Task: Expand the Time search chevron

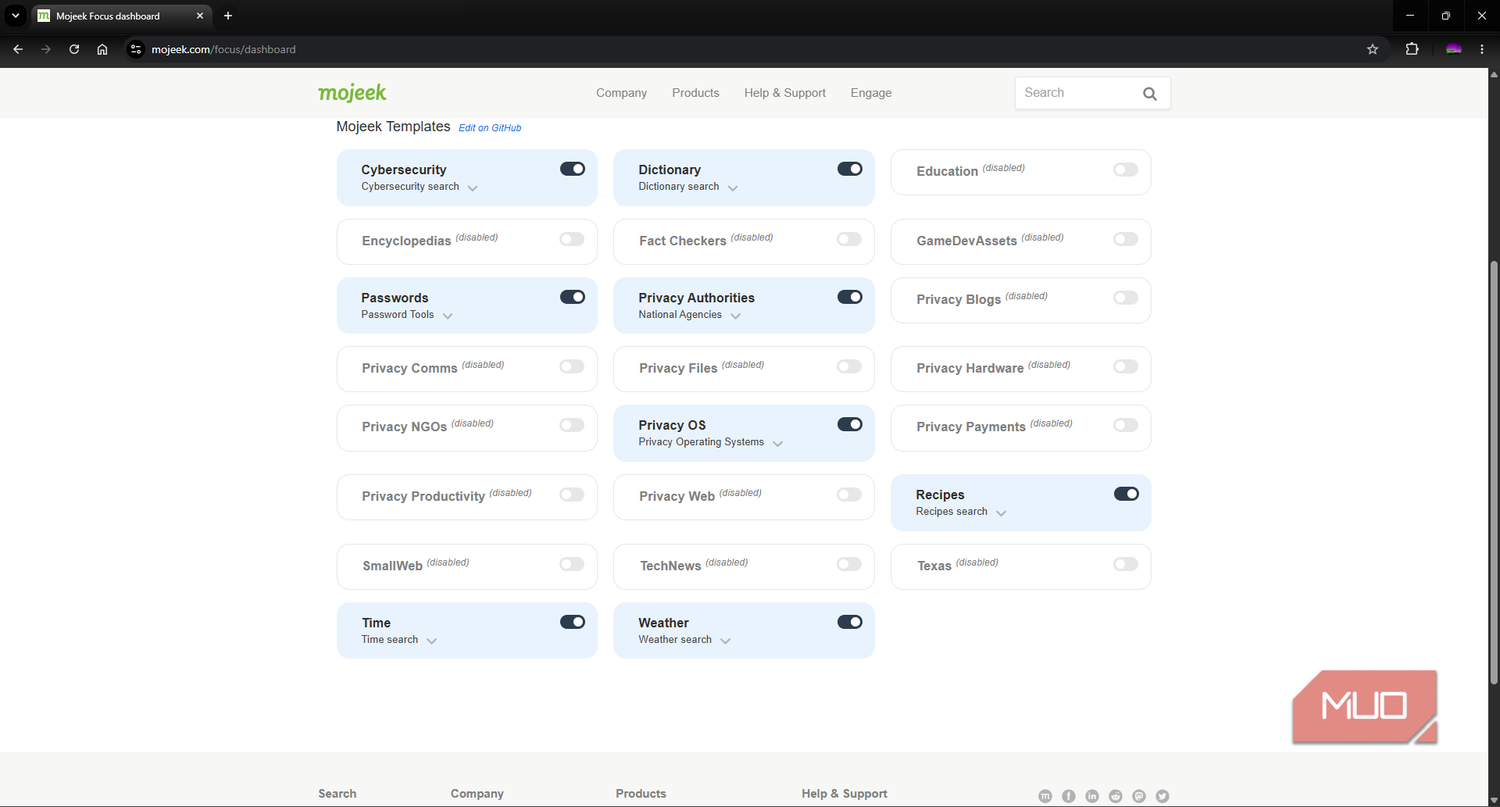Action: coord(432,641)
